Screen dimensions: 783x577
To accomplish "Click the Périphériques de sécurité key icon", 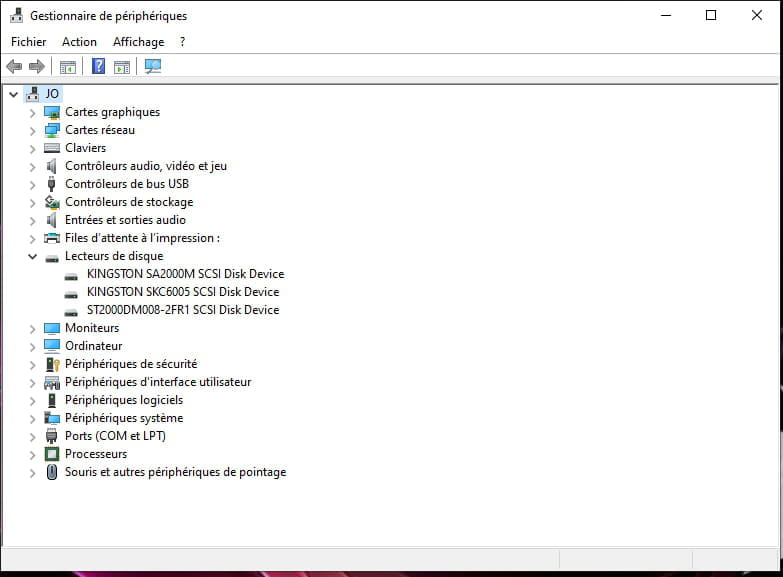I will 52,364.
